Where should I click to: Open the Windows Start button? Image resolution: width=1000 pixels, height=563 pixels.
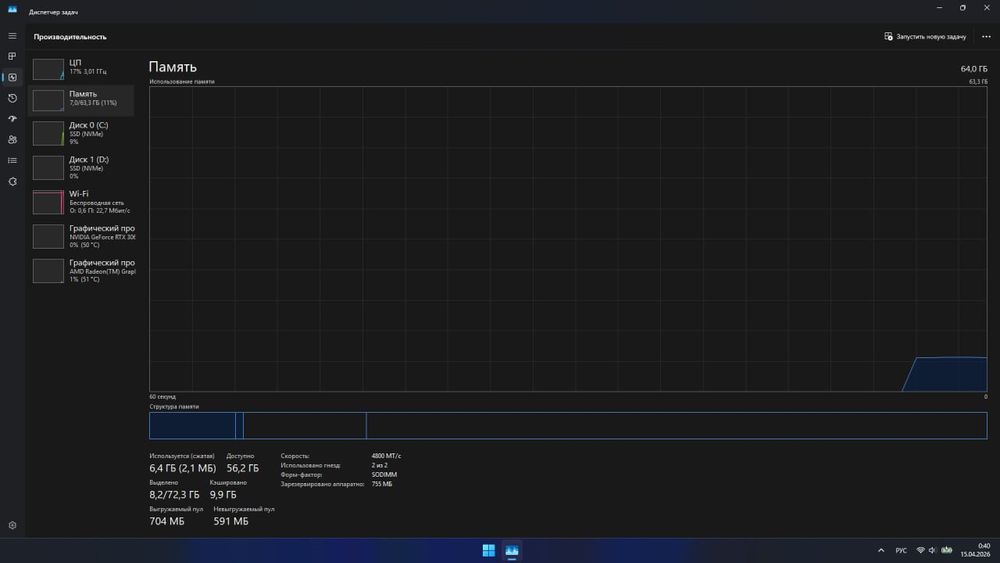point(489,550)
